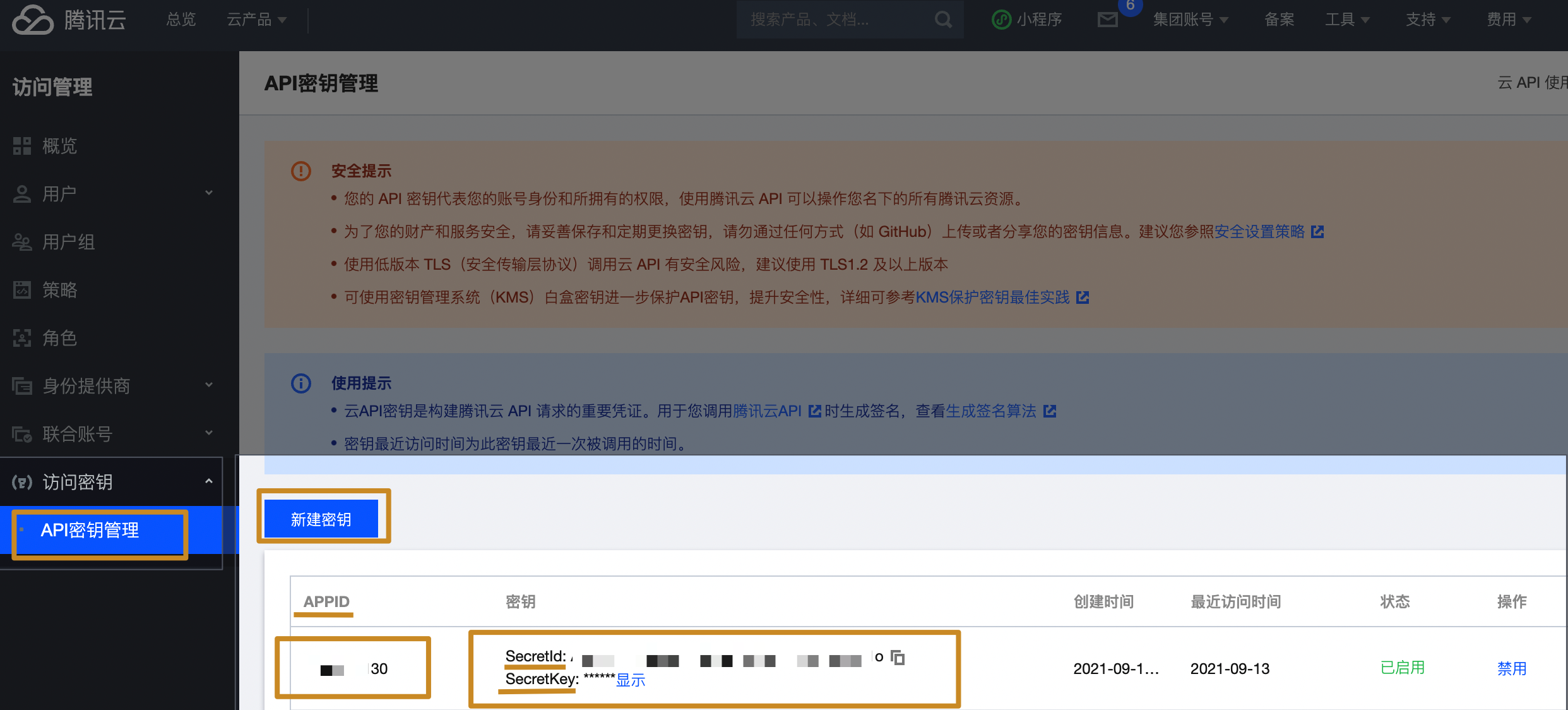Click the 使用提示 info icon
1568x710 pixels.
tap(301, 383)
